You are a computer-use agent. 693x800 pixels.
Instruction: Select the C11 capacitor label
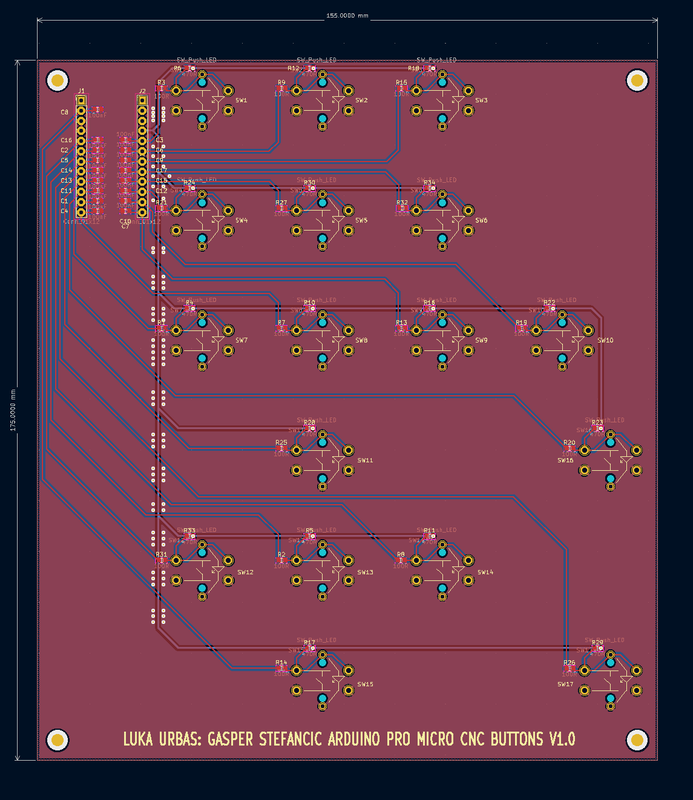pyautogui.click(x=66, y=190)
